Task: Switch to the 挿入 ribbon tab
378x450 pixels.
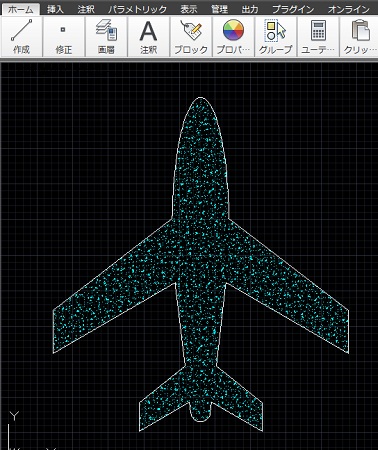Action: [55, 9]
